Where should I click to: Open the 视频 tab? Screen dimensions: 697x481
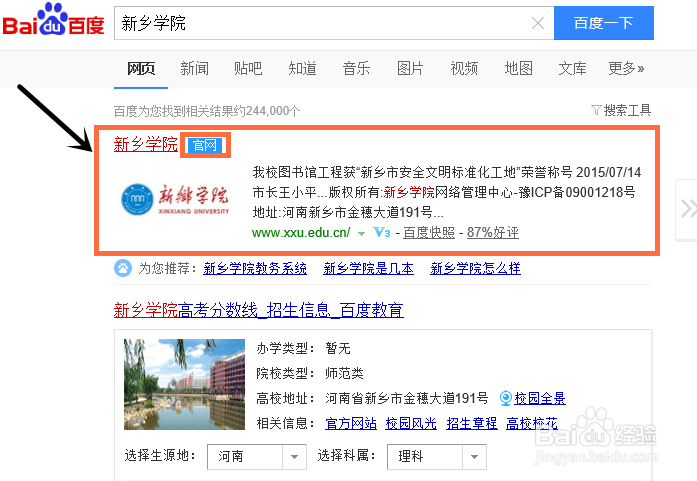coord(464,68)
